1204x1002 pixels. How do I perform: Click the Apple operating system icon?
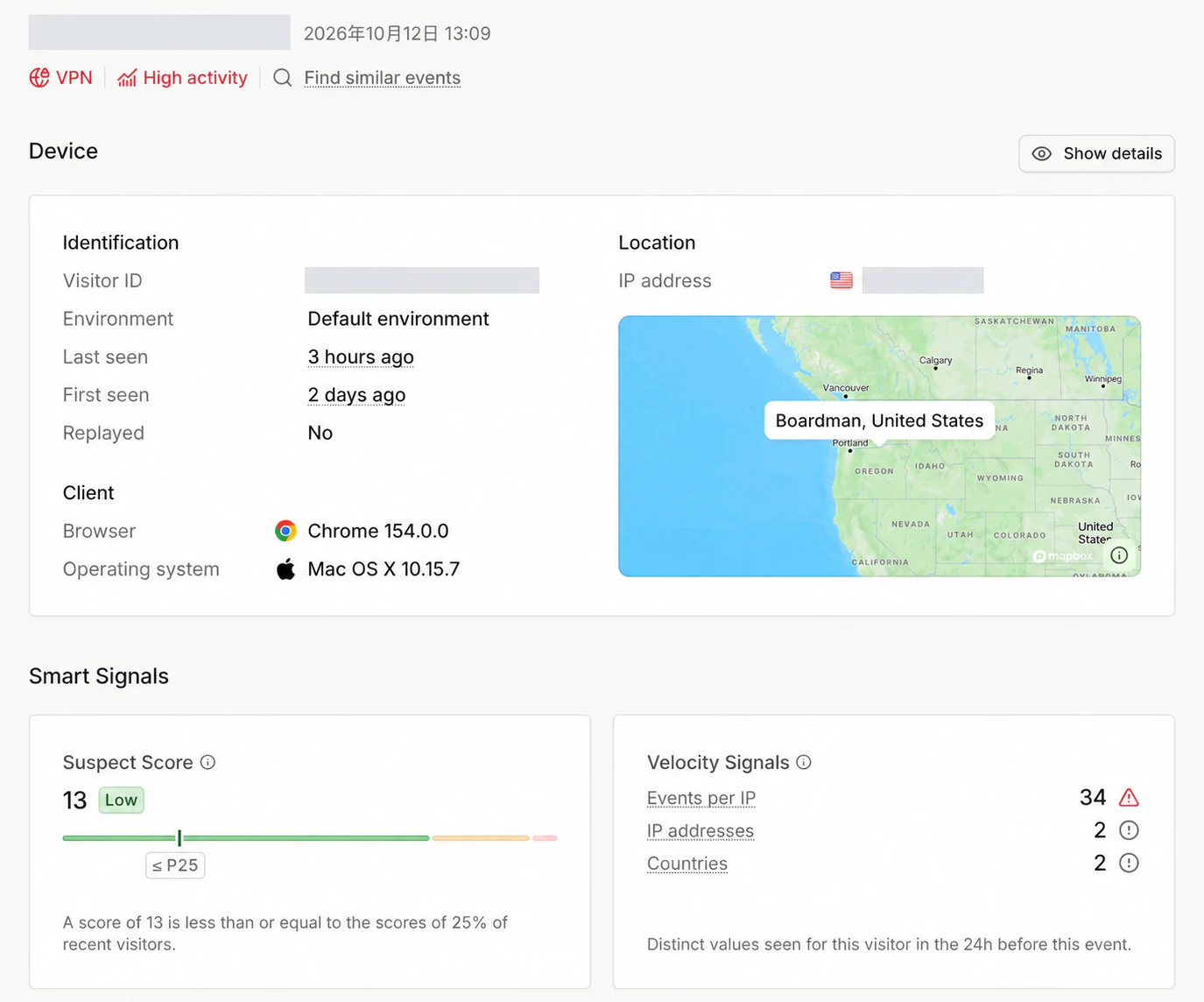(x=285, y=569)
